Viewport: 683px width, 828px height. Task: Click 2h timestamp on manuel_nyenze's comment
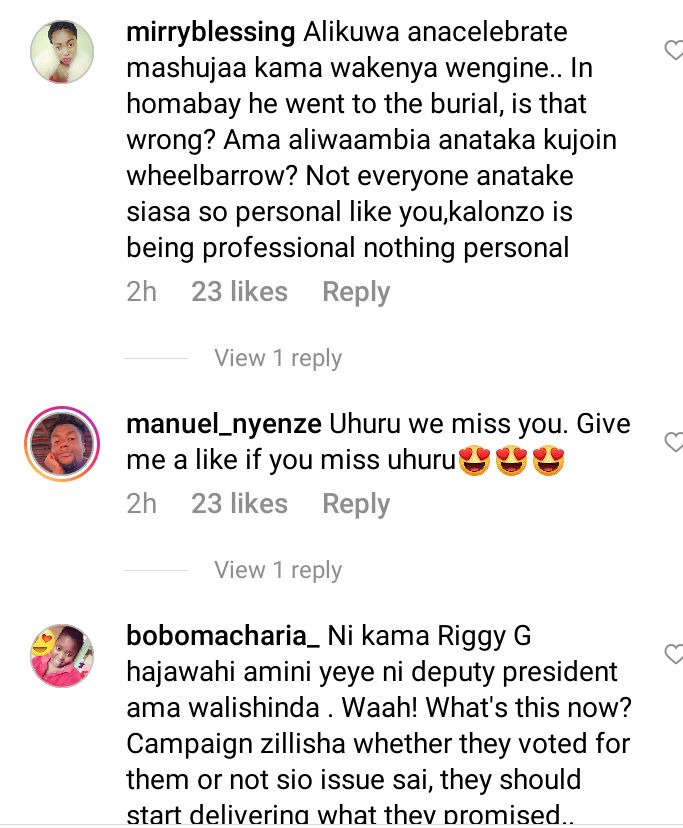click(x=142, y=503)
